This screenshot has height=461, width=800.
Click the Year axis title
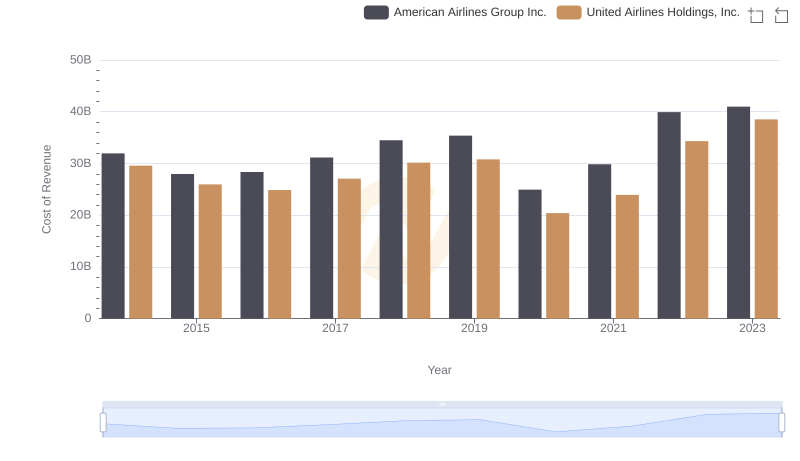(439, 370)
